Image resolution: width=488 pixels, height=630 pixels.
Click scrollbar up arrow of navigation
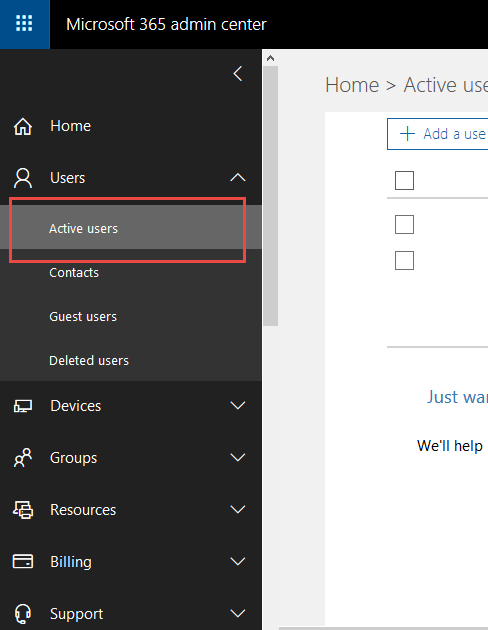270,58
